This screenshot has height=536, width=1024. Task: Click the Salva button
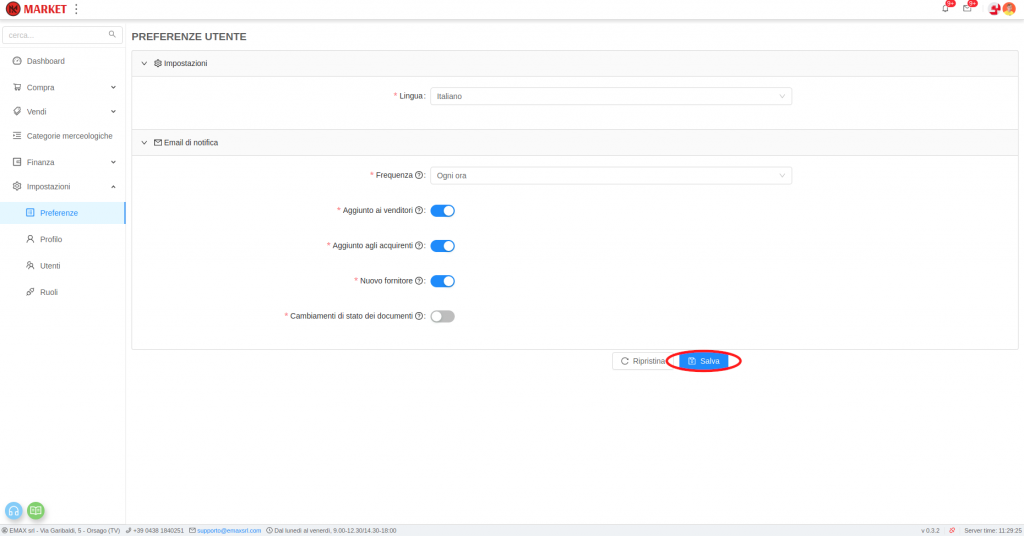pyautogui.click(x=704, y=361)
